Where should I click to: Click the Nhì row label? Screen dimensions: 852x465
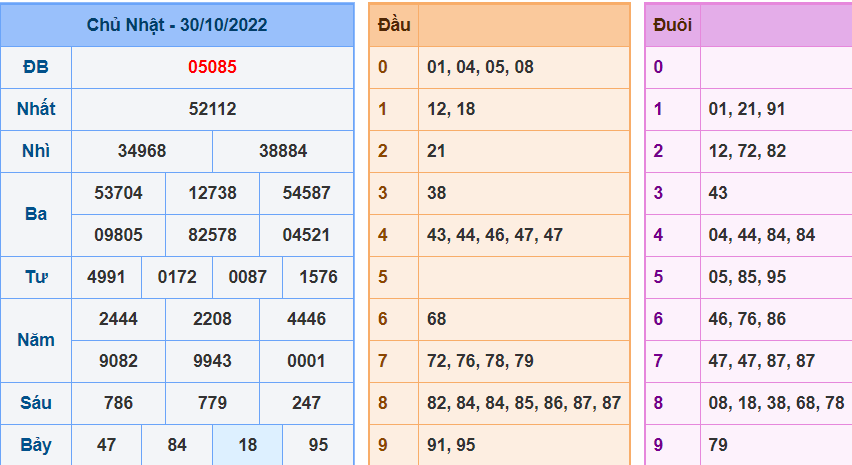pos(36,150)
